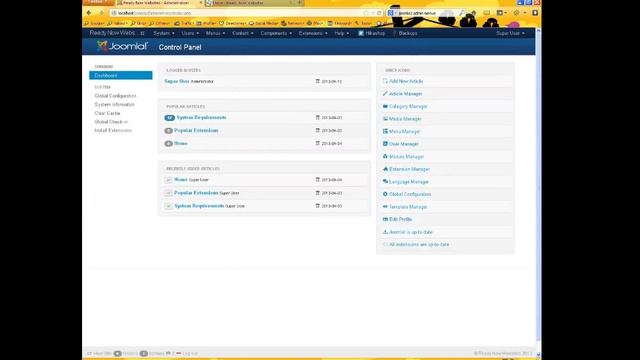Click the reload icon in address bar

[x=379, y=13]
